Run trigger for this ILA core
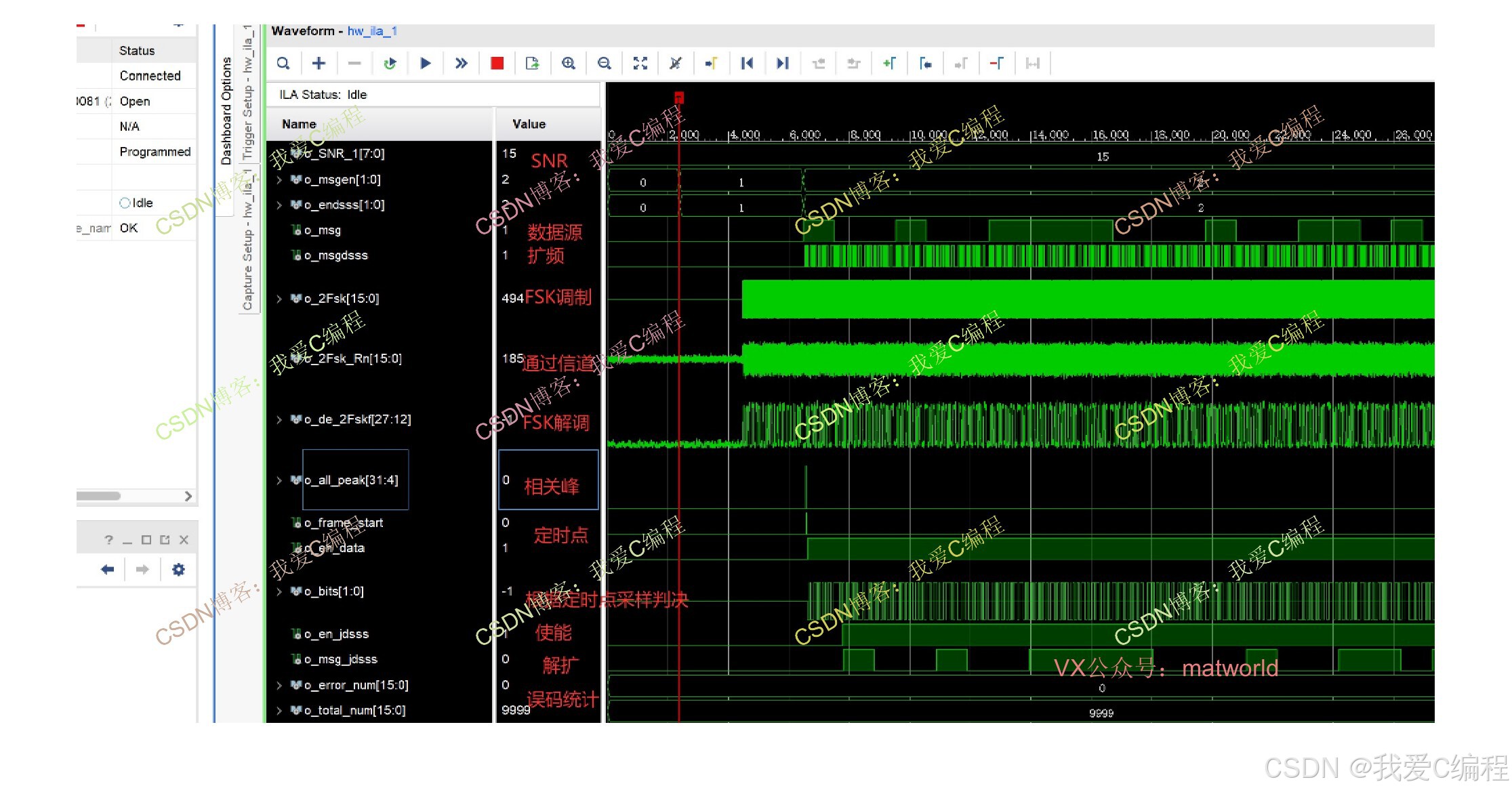 click(x=426, y=63)
